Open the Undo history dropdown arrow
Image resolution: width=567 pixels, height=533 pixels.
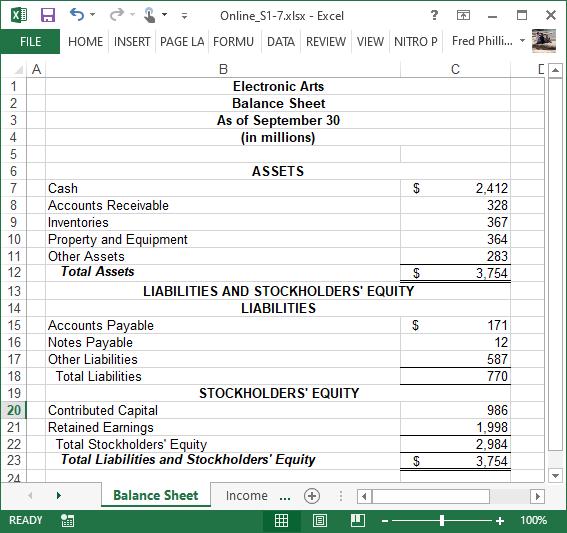(x=93, y=15)
